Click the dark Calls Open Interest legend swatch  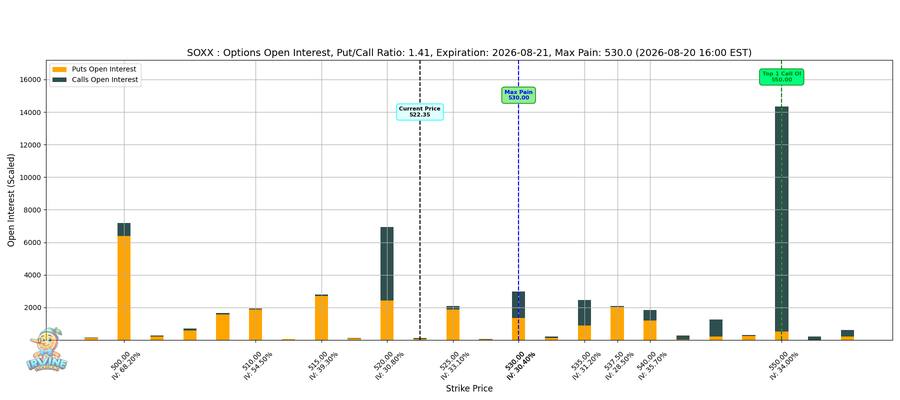point(60,80)
